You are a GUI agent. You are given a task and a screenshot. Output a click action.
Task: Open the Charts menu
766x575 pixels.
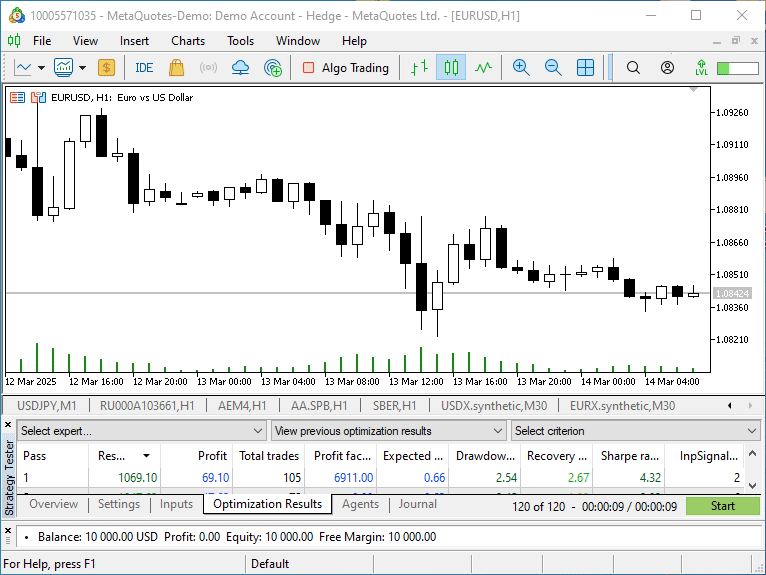click(x=188, y=41)
